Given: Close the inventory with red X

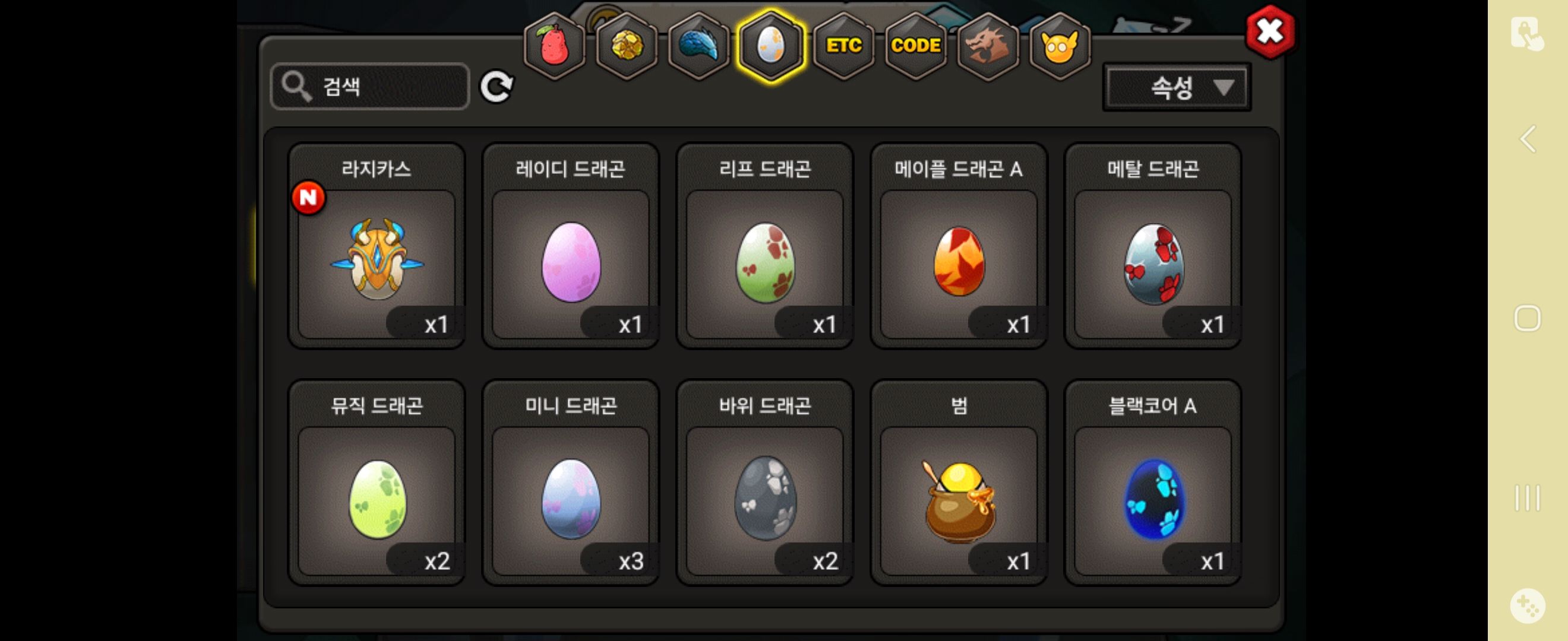Looking at the screenshot, I should click(x=1270, y=31).
